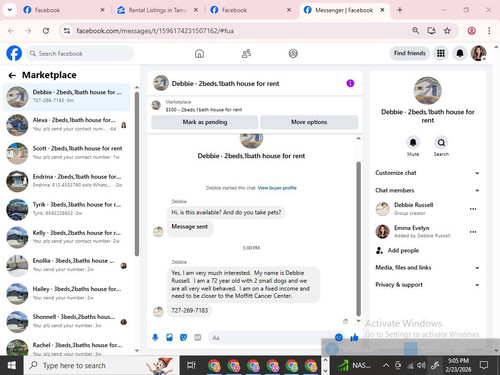
Task: Open Chrome profile icon in toolbar
Action: click(x=471, y=31)
